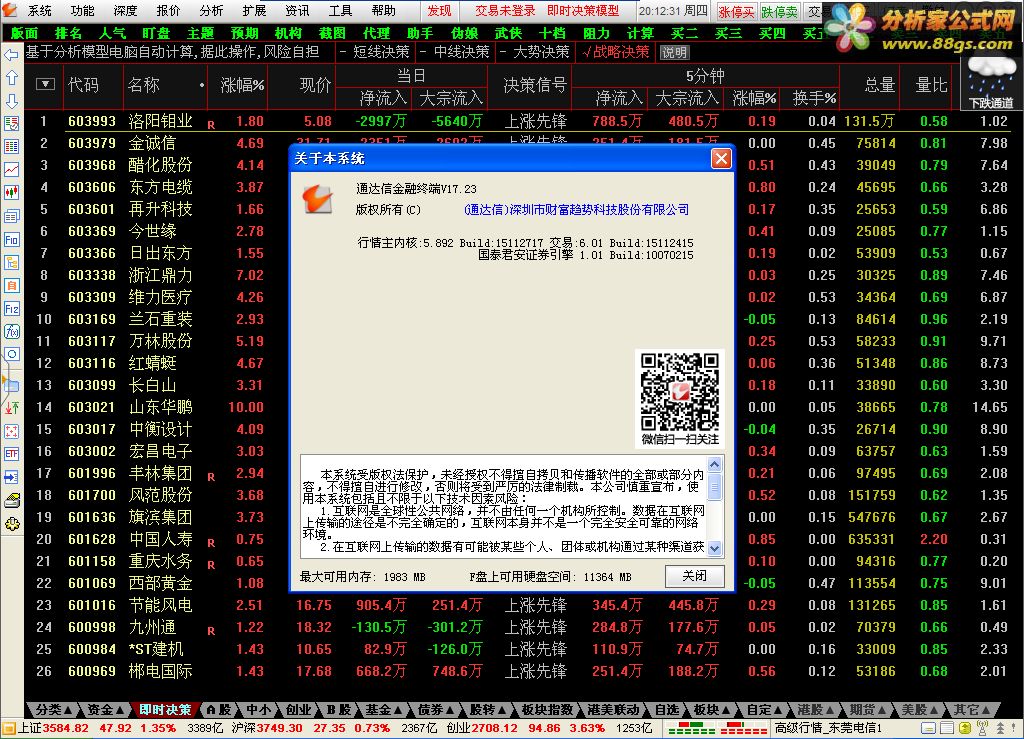Image resolution: width=1024 pixels, height=739 pixels.
Task: Select the 战略决策 checked option
Action: click(615, 52)
